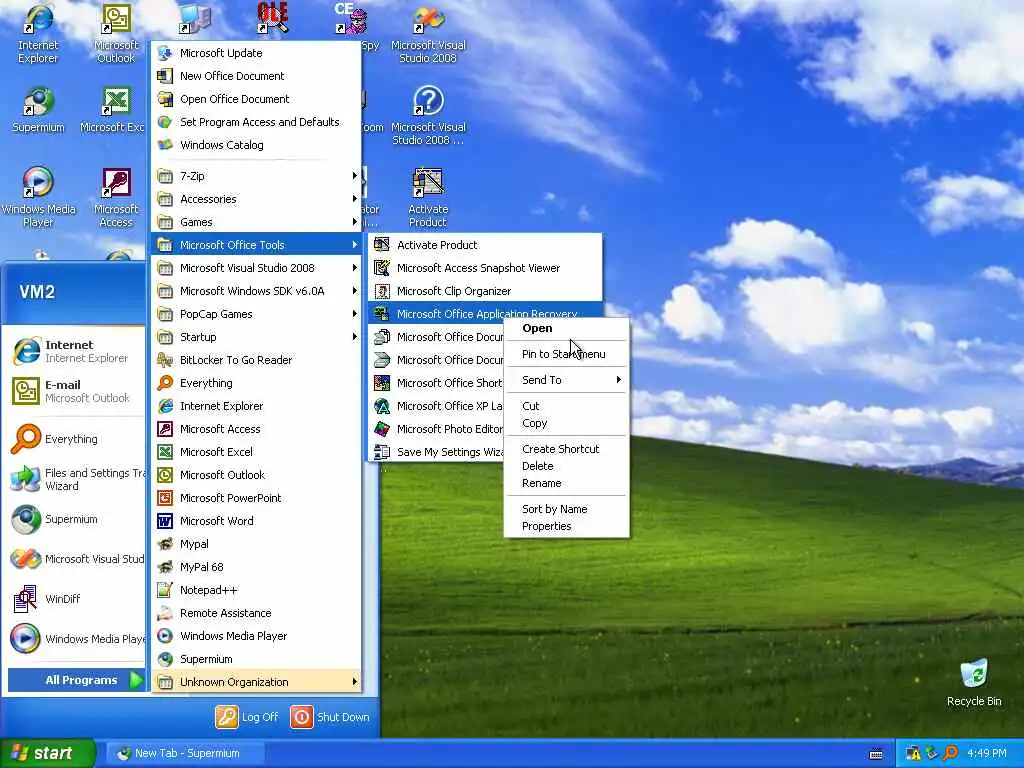Open Set Program Access and Defaults
This screenshot has height=768, width=1024.
click(x=256, y=122)
